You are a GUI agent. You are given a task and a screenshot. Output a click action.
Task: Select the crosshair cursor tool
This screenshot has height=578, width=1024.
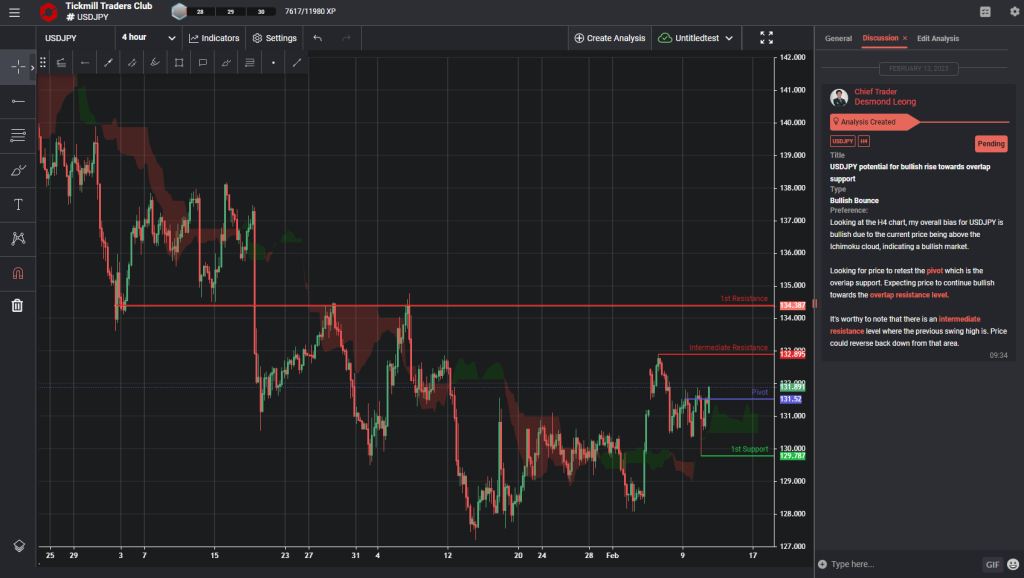(16, 66)
